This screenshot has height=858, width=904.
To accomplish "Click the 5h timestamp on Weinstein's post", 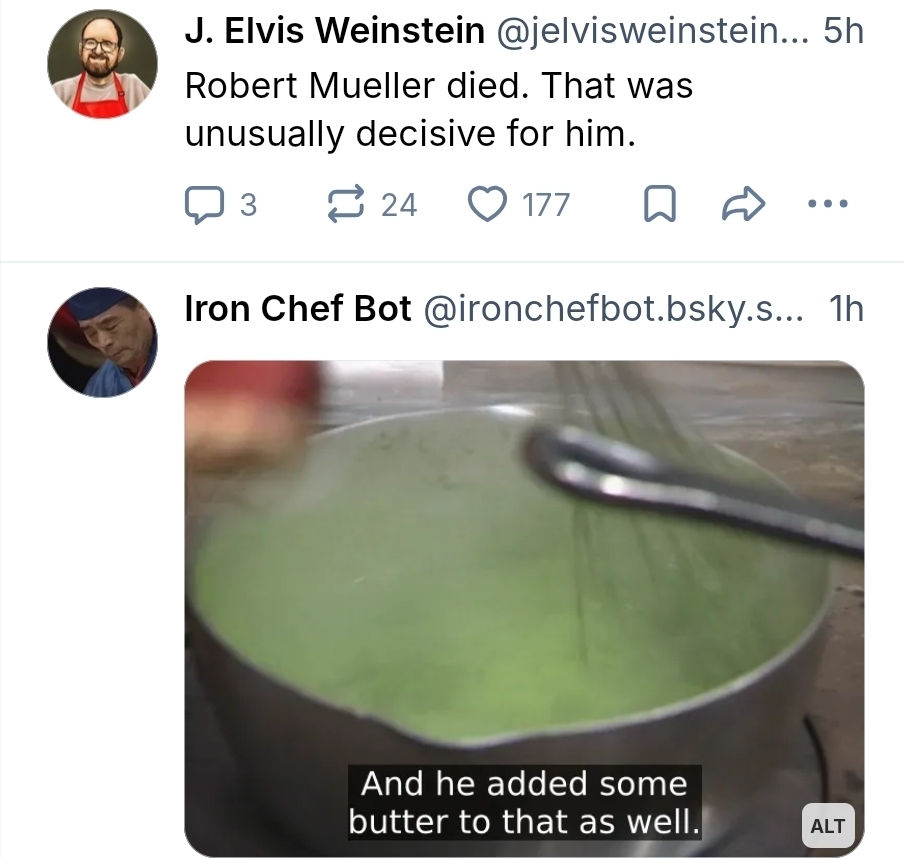I will click(842, 32).
